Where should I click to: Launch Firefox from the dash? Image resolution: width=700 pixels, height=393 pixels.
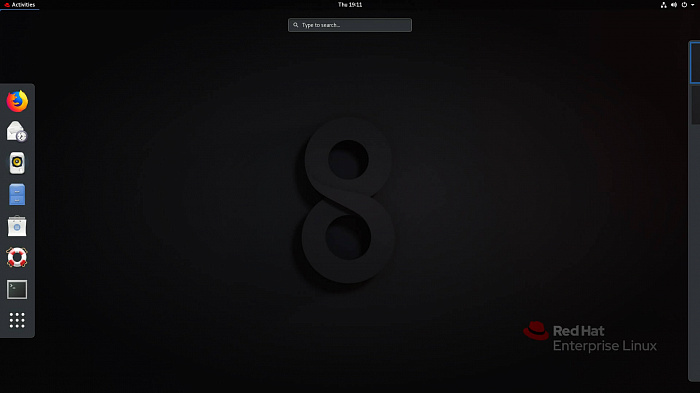(x=17, y=101)
